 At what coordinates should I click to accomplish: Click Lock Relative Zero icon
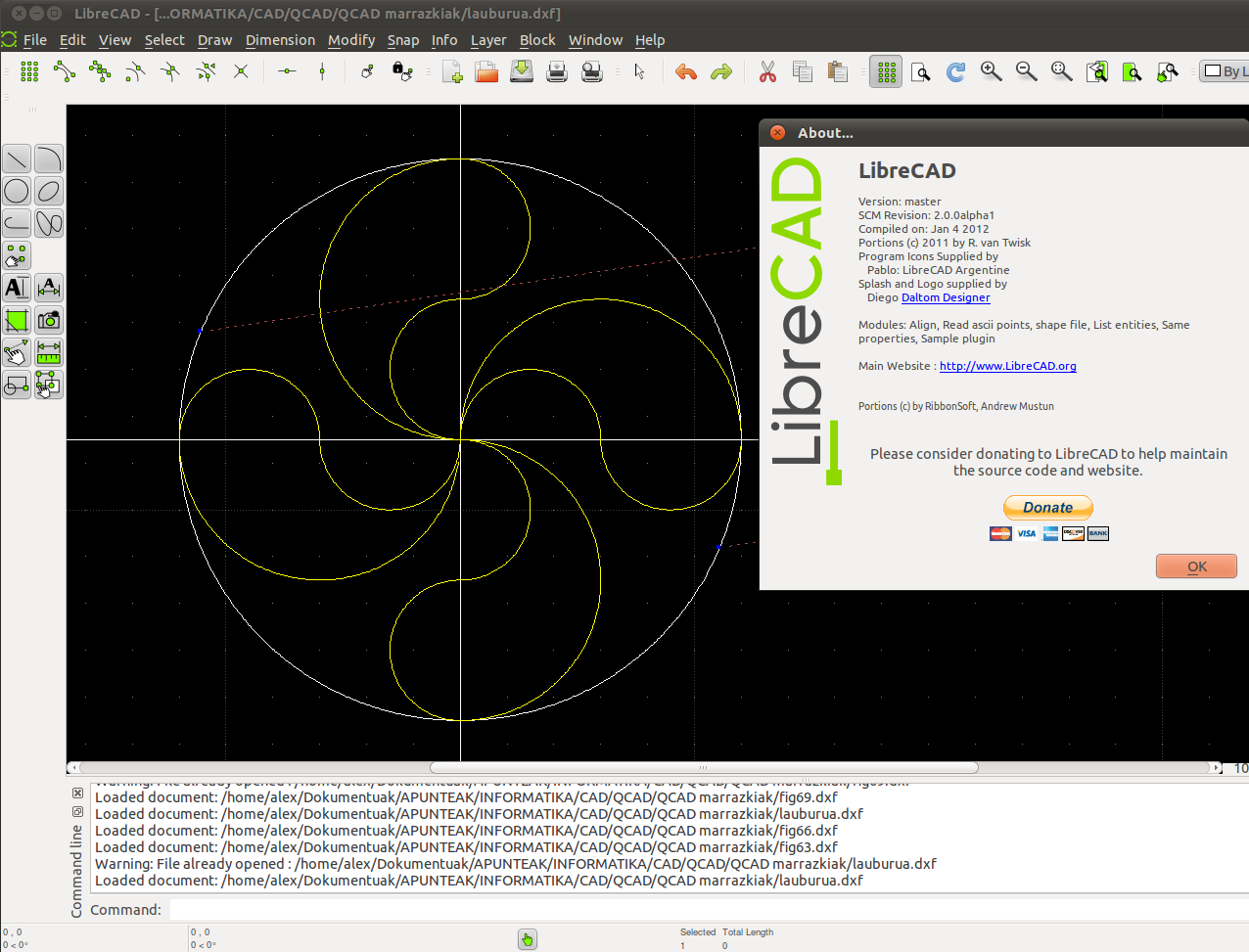click(x=402, y=71)
